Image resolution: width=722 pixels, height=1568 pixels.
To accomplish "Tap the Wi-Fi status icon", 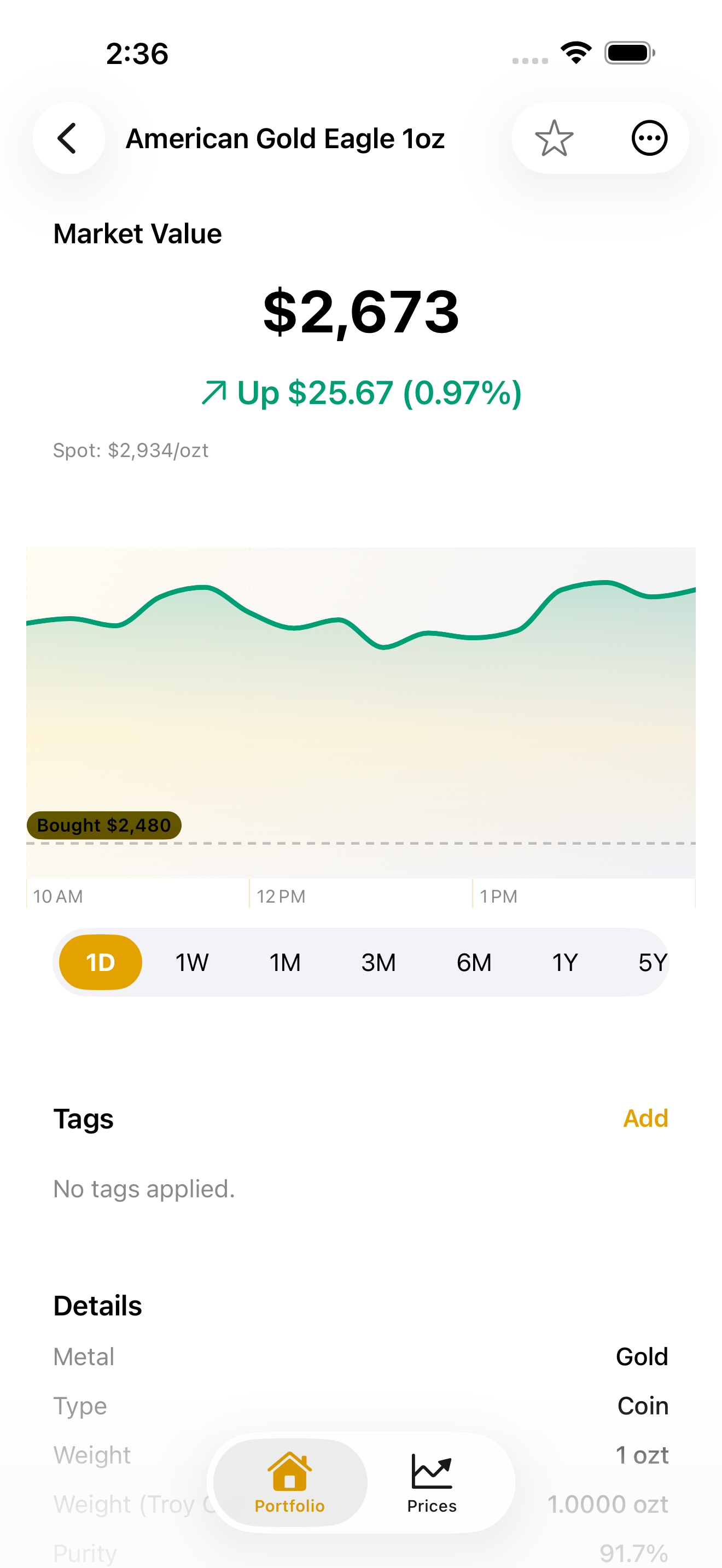I will (x=576, y=53).
